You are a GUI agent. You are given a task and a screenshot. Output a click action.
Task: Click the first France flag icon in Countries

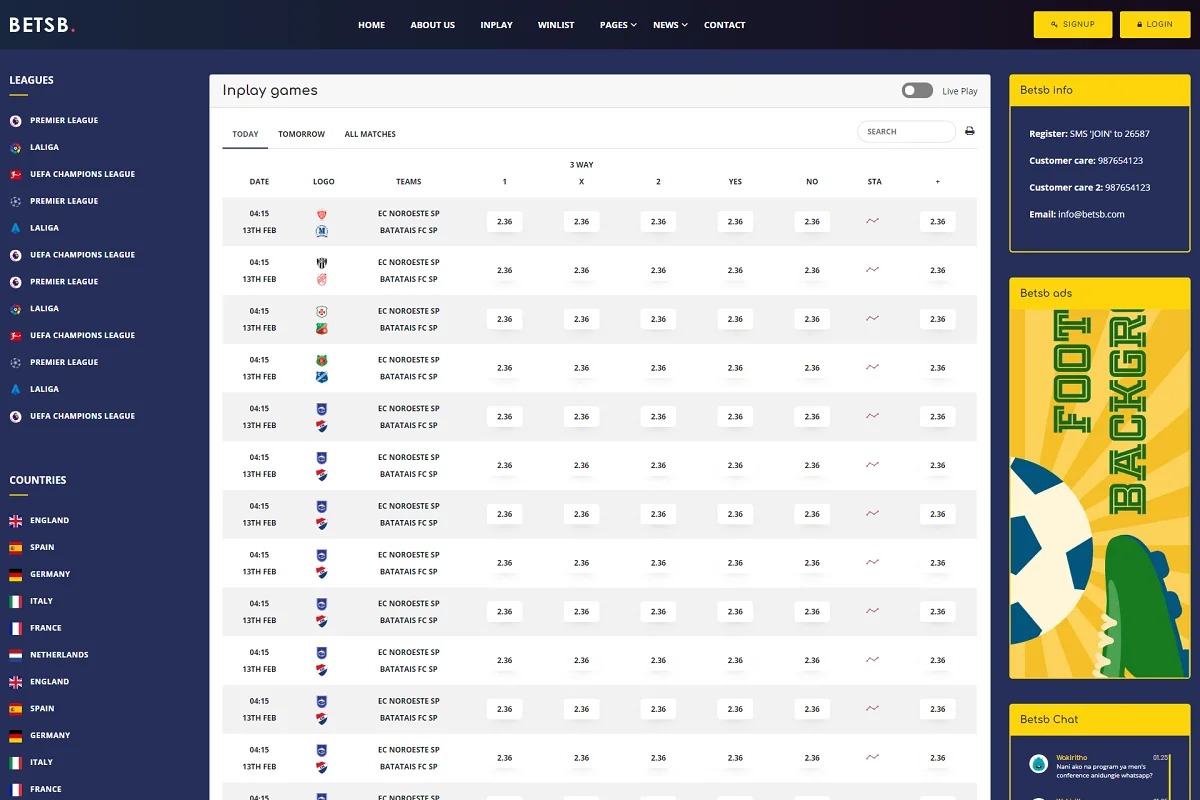(x=15, y=628)
